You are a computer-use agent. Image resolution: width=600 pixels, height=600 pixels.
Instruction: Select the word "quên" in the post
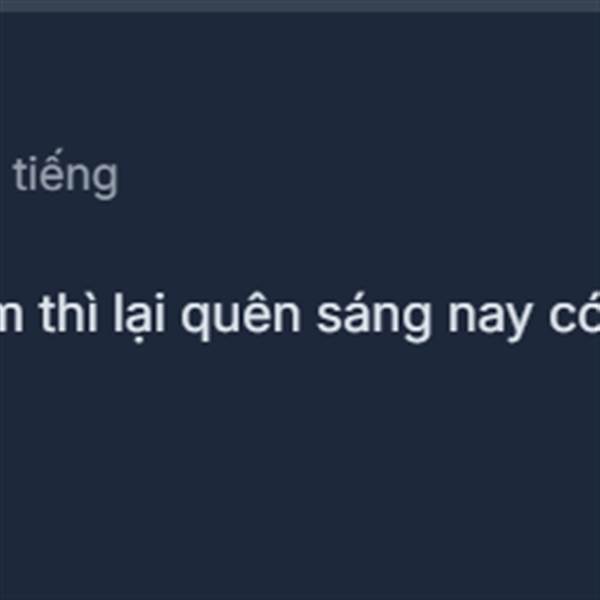tap(241, 318)
